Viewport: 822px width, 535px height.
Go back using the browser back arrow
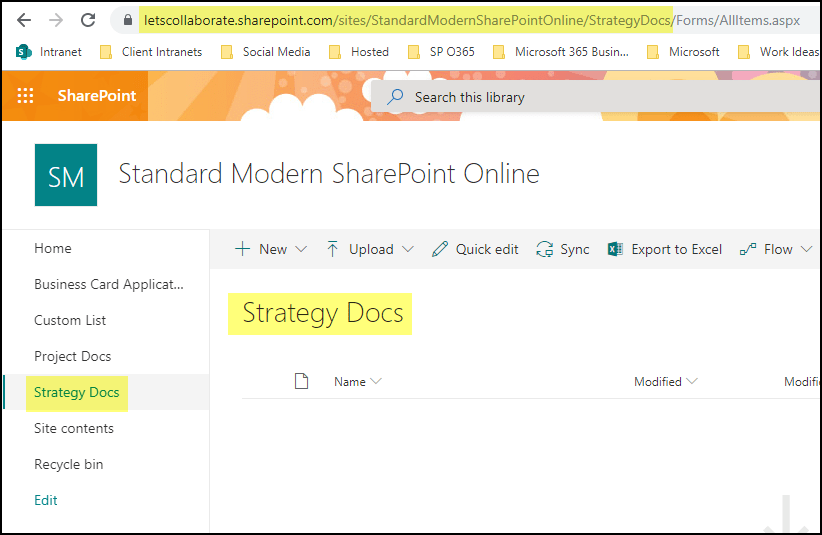coord(24,20)
